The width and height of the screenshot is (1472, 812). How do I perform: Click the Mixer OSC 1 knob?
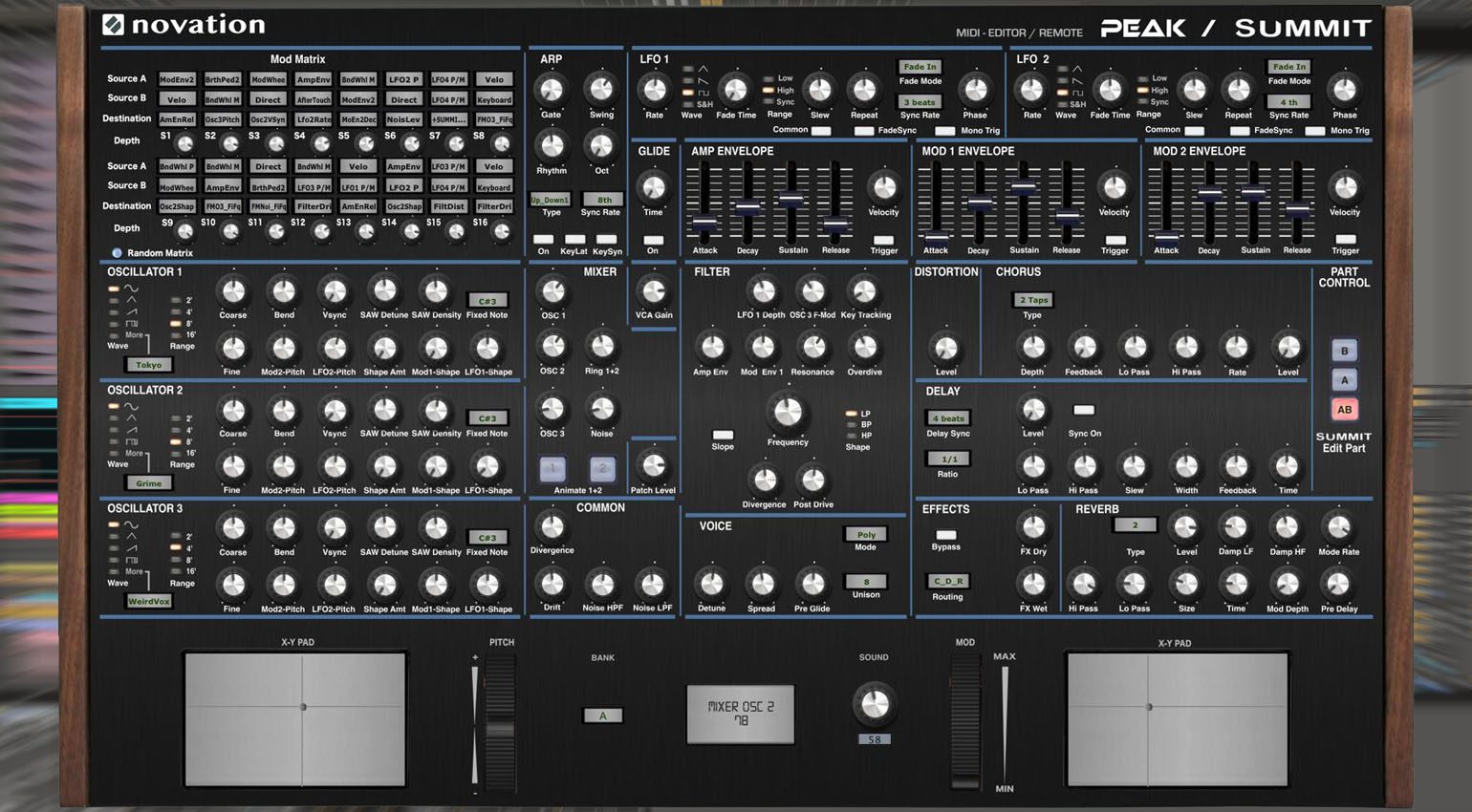point(552,291)
